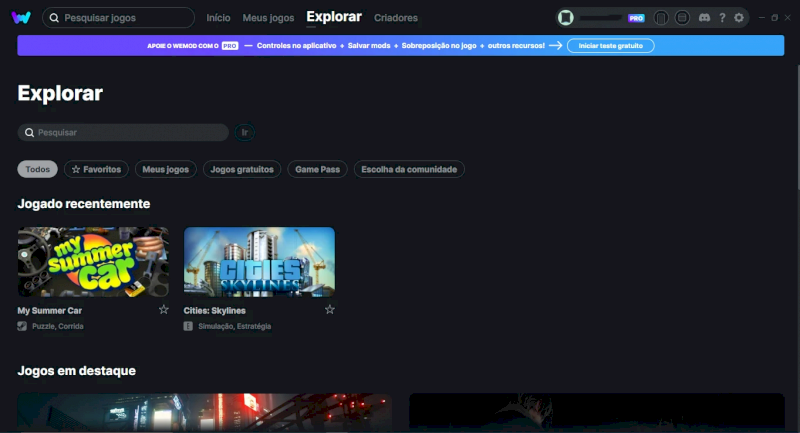Open the first featured game banner with neon lights

tap(205, 413)
